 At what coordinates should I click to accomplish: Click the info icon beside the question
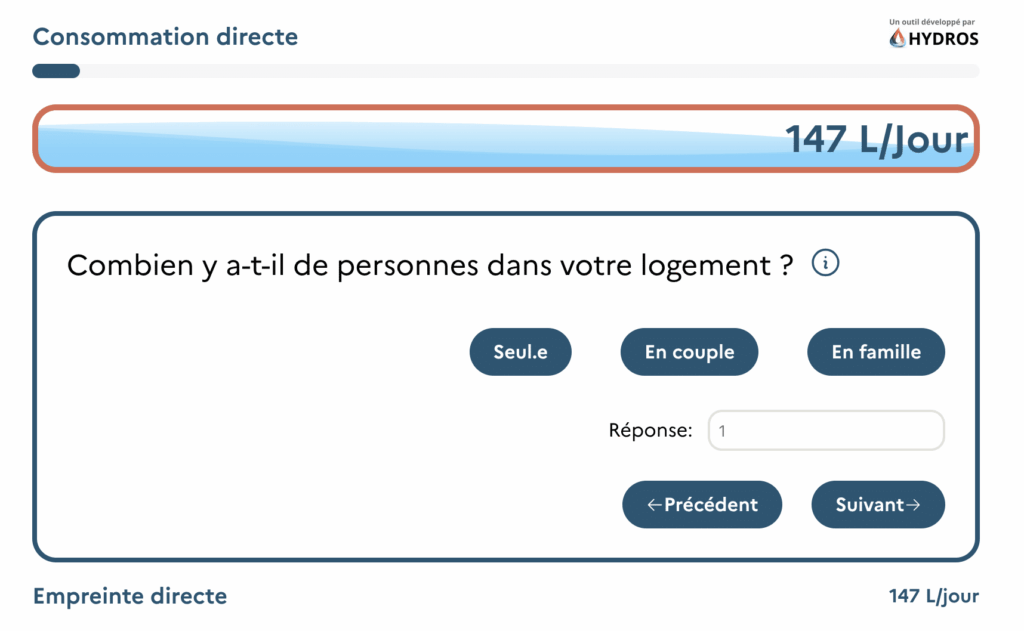pos(825,264)
